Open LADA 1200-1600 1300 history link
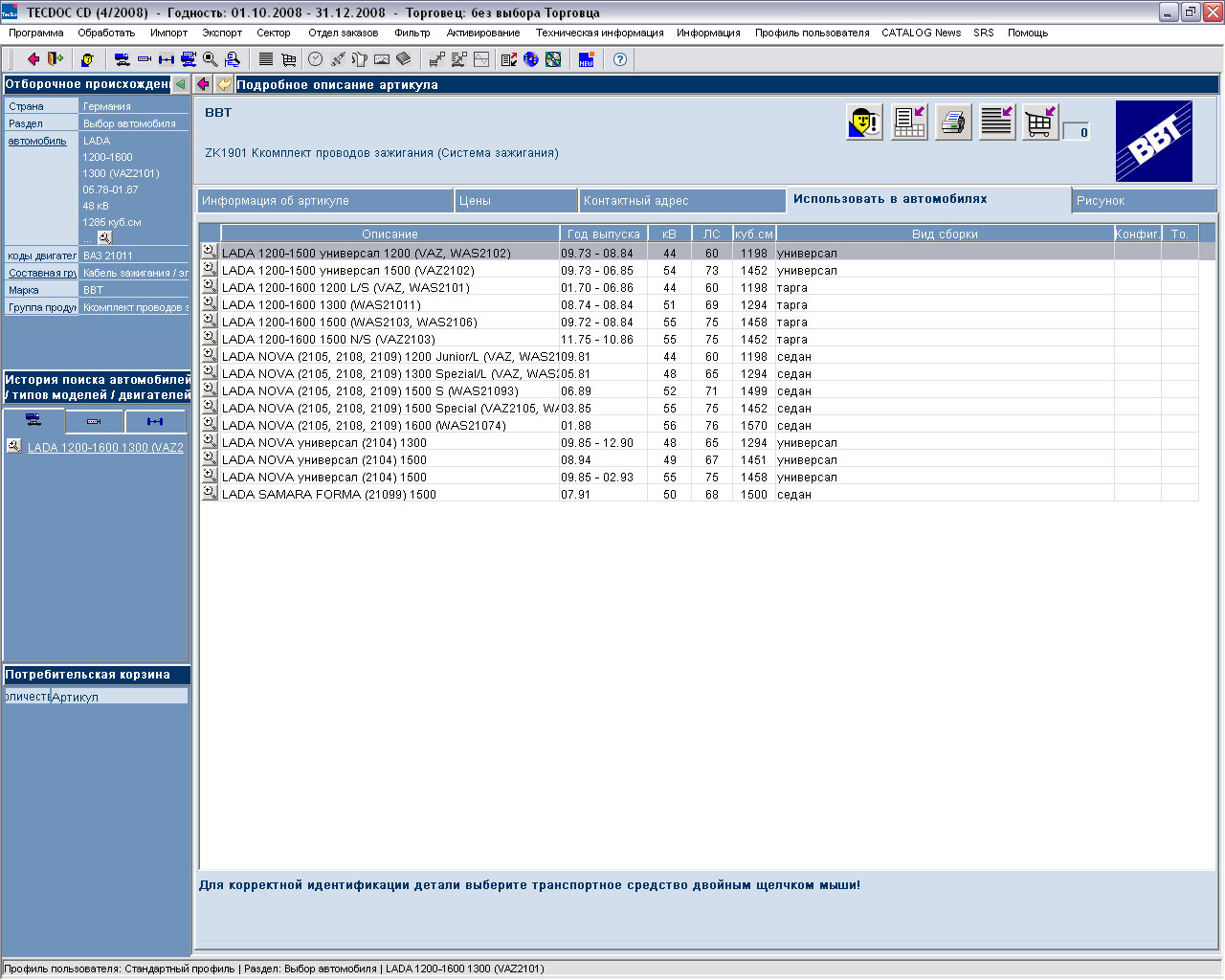Image resolution: width=1225 pixels, height=980 pixels. (x=105, y=447)
